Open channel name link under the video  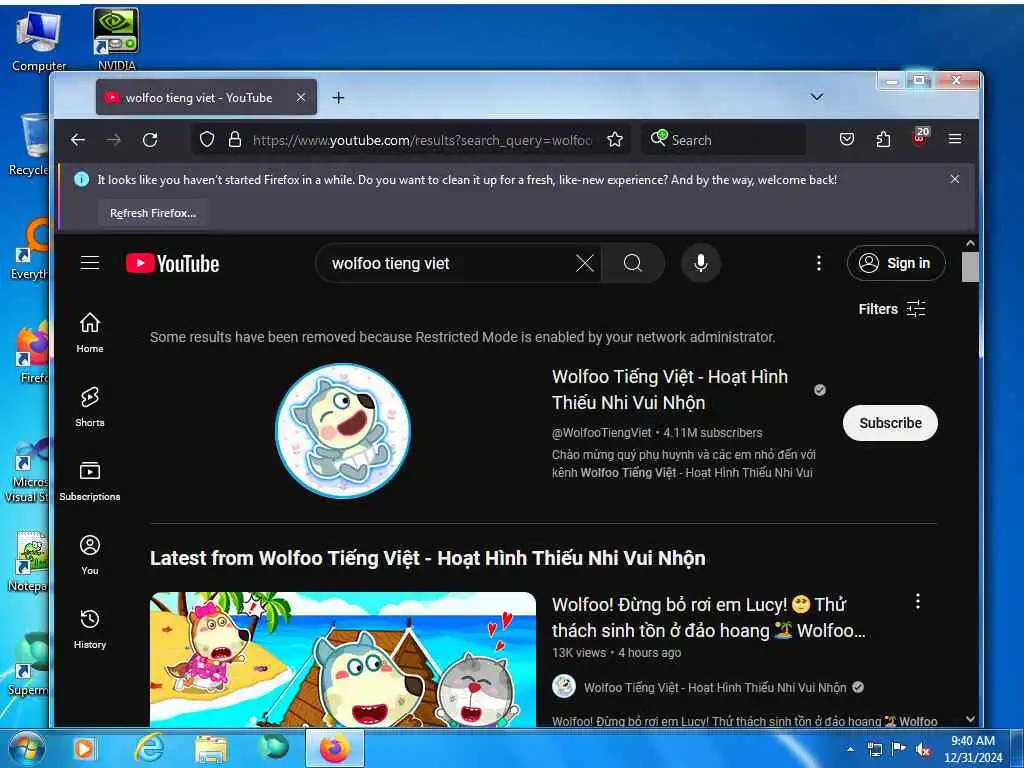coord(715,688)
